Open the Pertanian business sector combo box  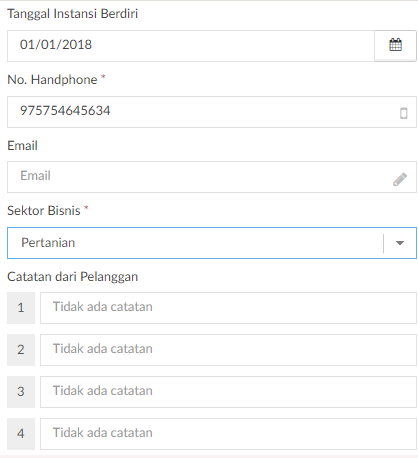[212, 243]
